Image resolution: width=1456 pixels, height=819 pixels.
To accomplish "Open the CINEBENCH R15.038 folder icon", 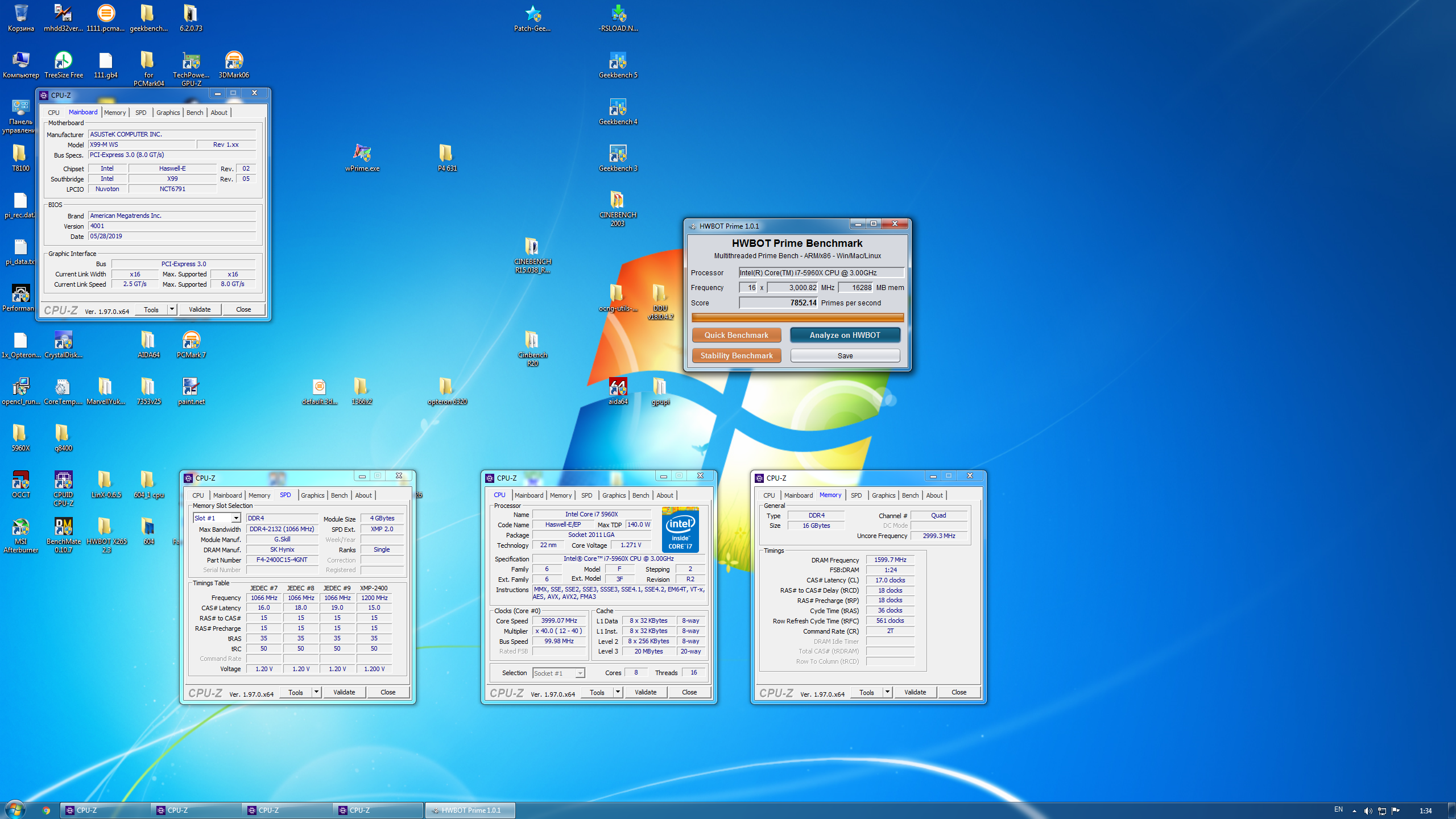I will tap(532, 255).
